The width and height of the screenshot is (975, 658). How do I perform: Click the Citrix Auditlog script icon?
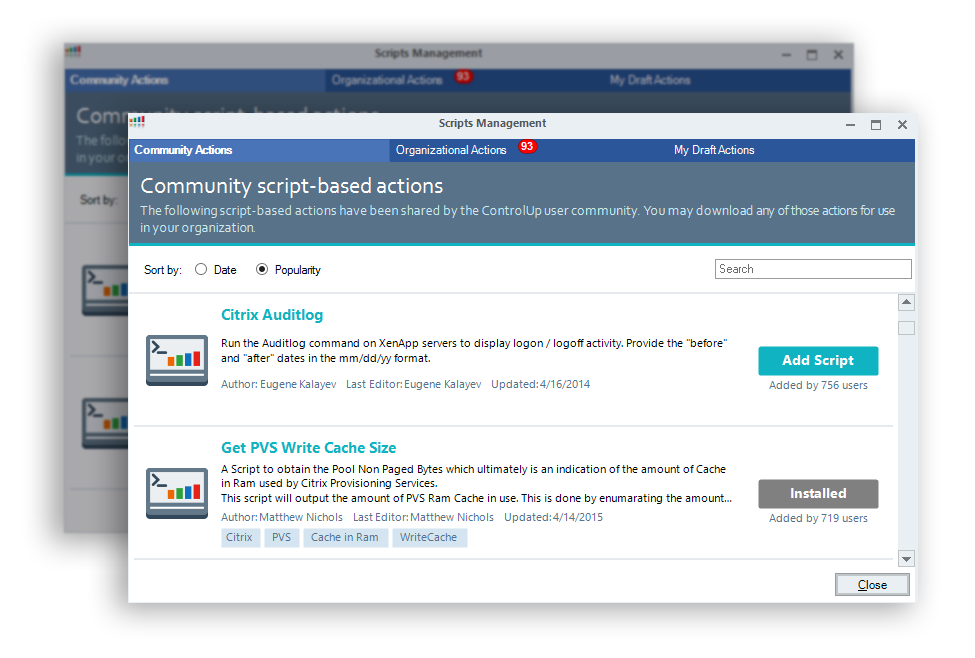(177, 360)
